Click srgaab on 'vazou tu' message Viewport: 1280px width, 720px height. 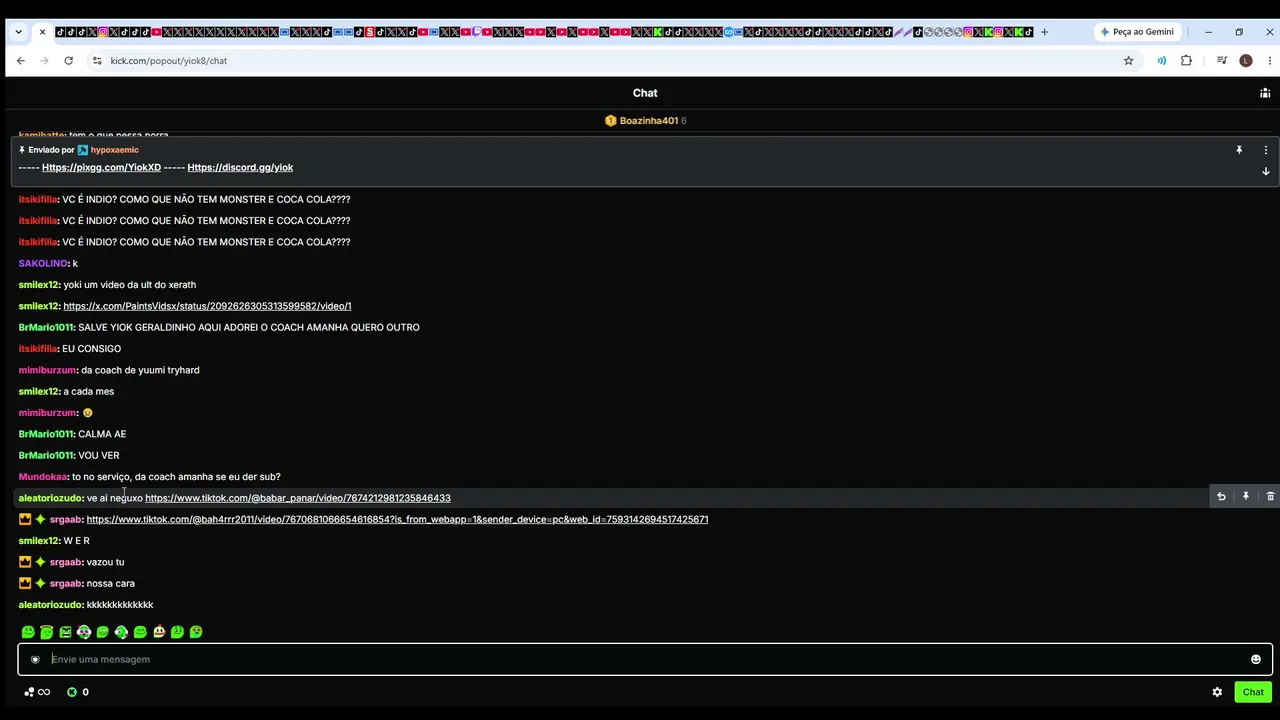[66, 562]
